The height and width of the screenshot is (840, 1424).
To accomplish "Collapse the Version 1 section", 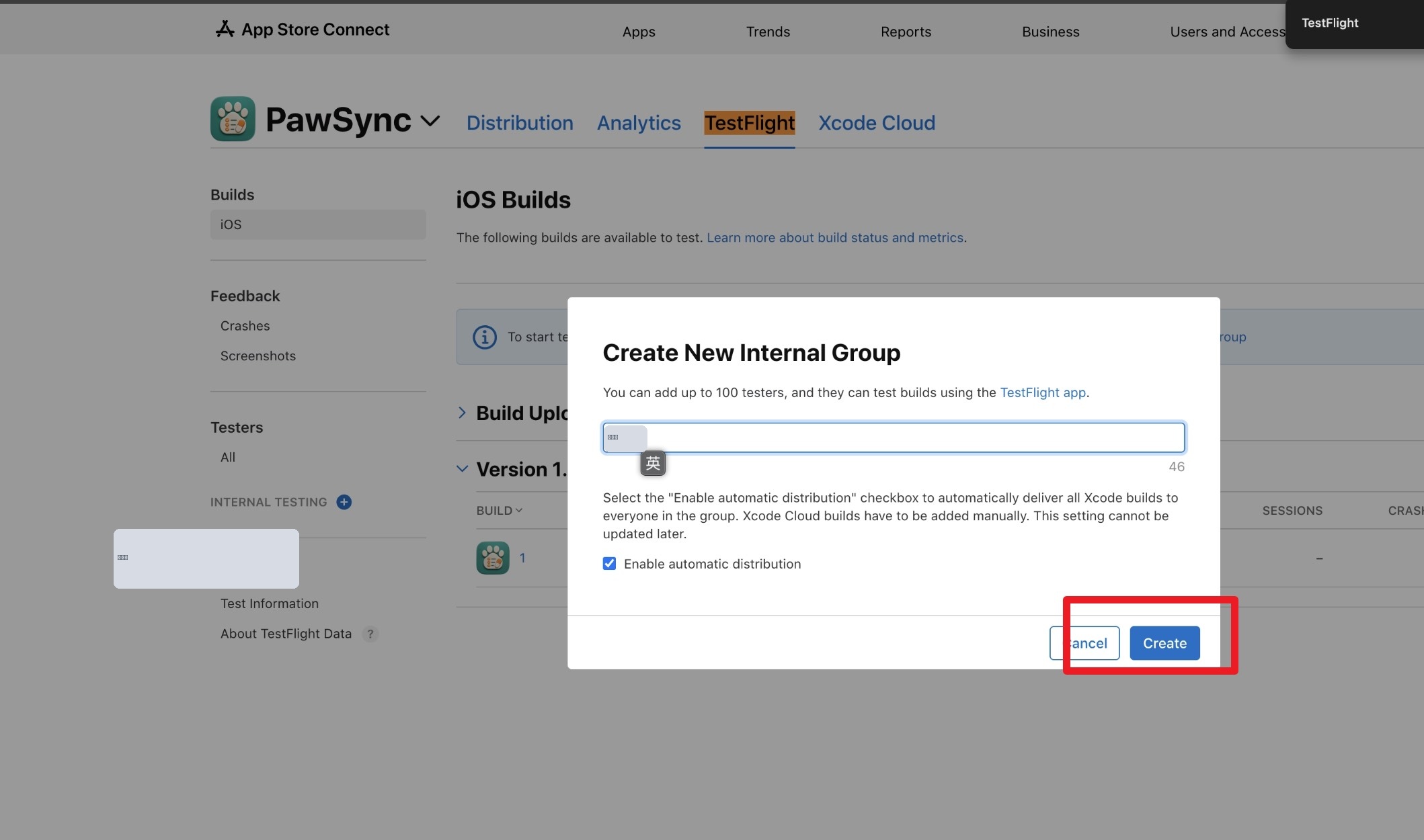I will pyautogui.click(x=462, y=468).
